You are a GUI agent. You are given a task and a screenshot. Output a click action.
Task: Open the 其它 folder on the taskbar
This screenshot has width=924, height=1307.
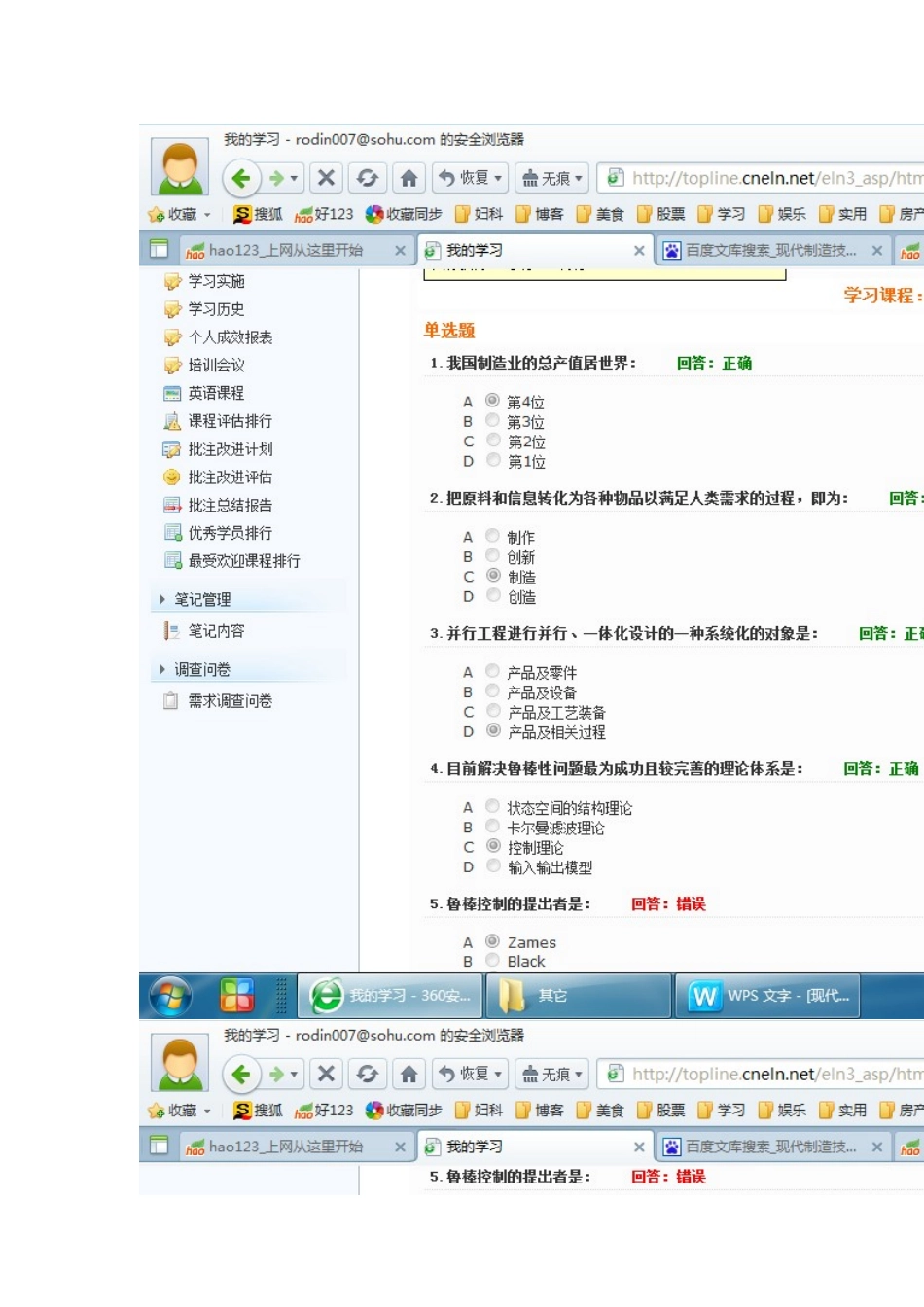pos(580,996)
